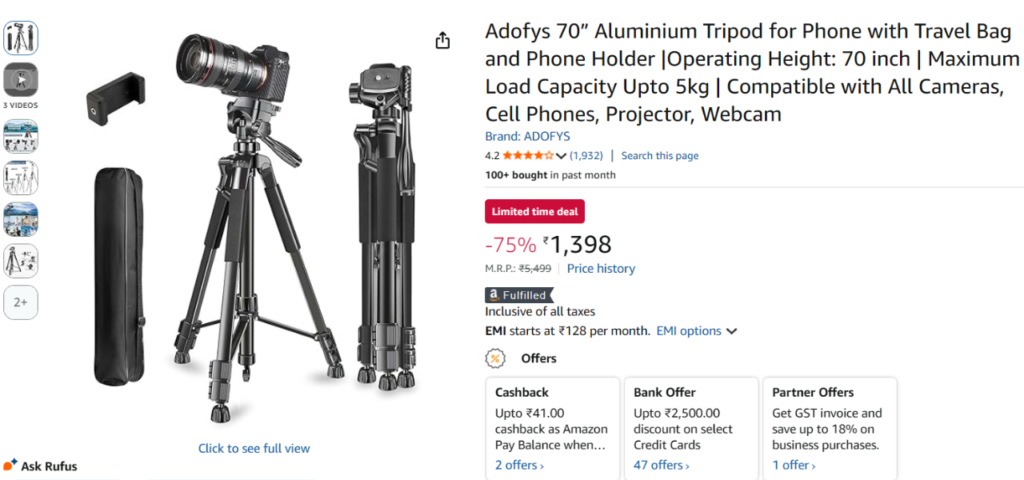
Task: Show the 2+ more images thumbnail
Action: tap(20, 302)
